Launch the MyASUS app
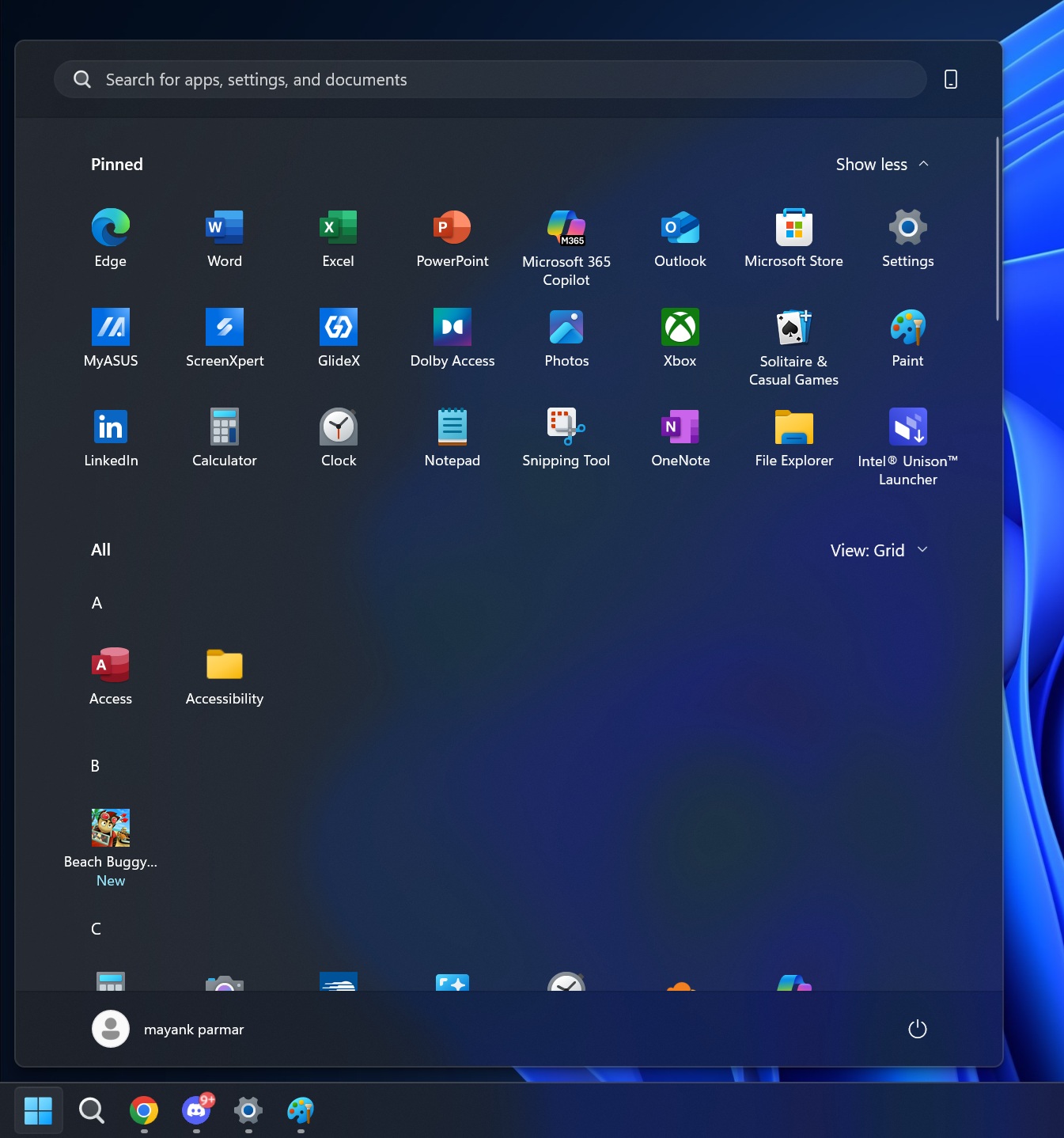The width and height of the screenshot is (1064, 1138). pos(111,338)
